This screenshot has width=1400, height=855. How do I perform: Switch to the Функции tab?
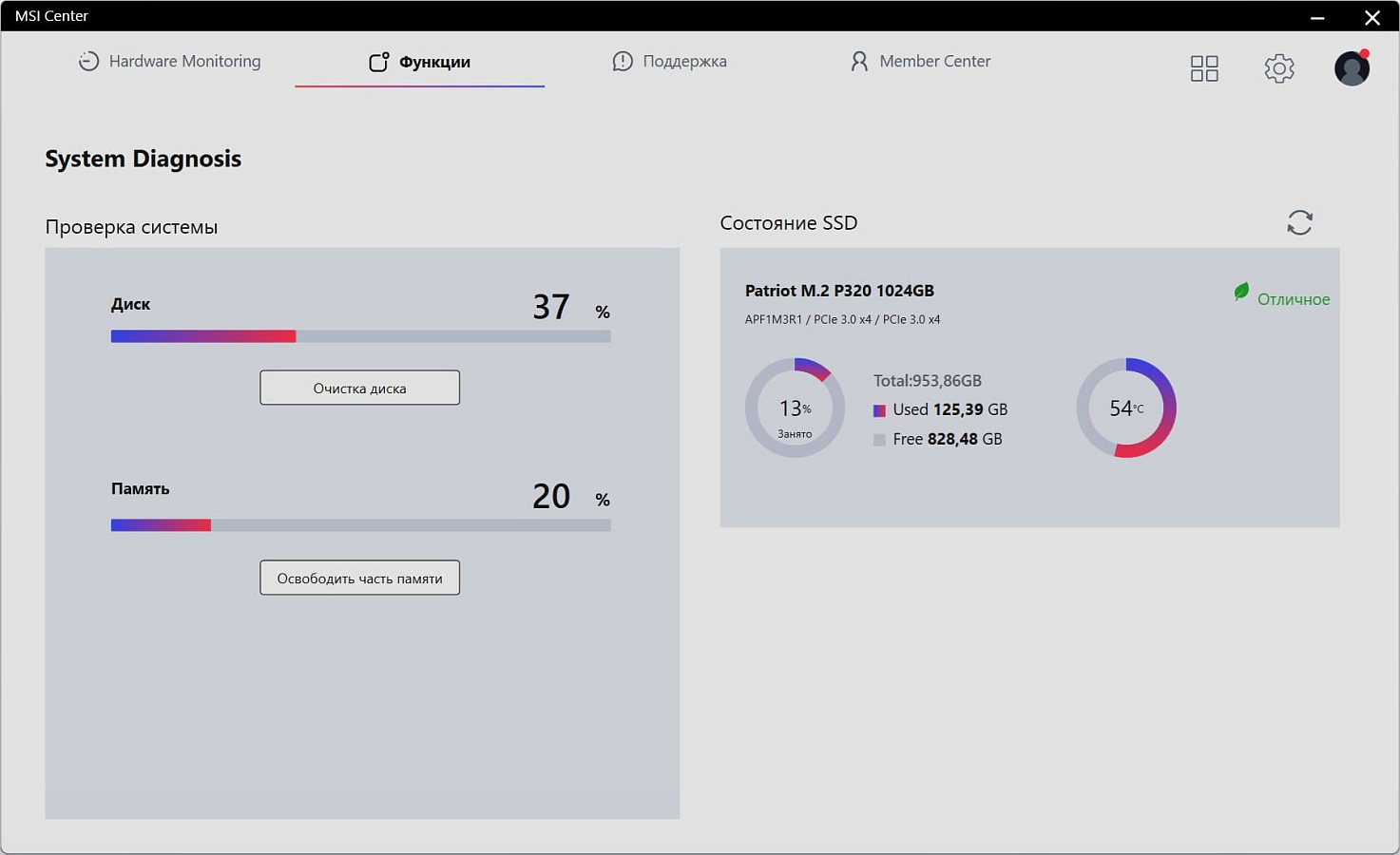point(419,62)
